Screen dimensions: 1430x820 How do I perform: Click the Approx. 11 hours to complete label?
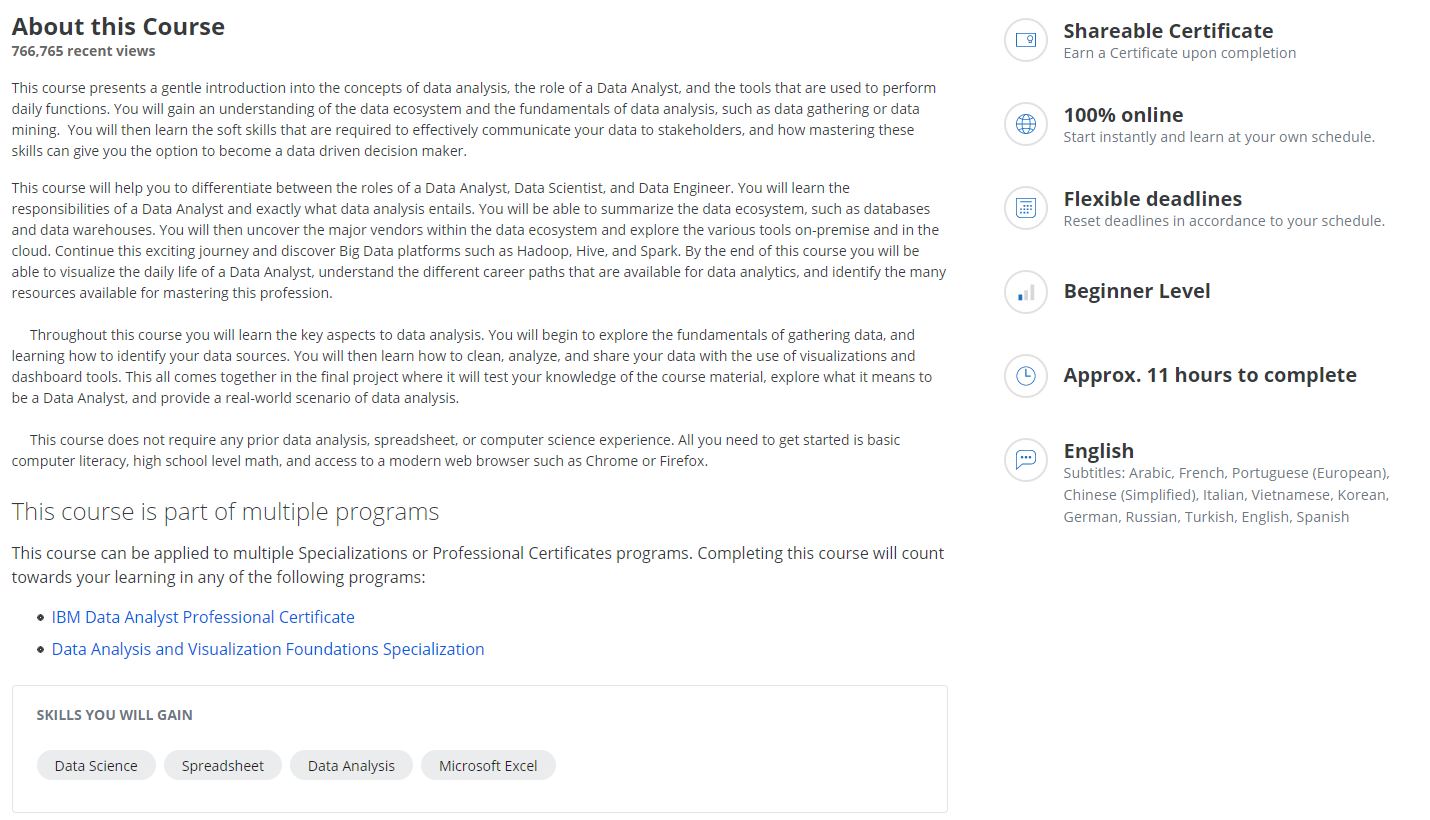(1210, 374)
